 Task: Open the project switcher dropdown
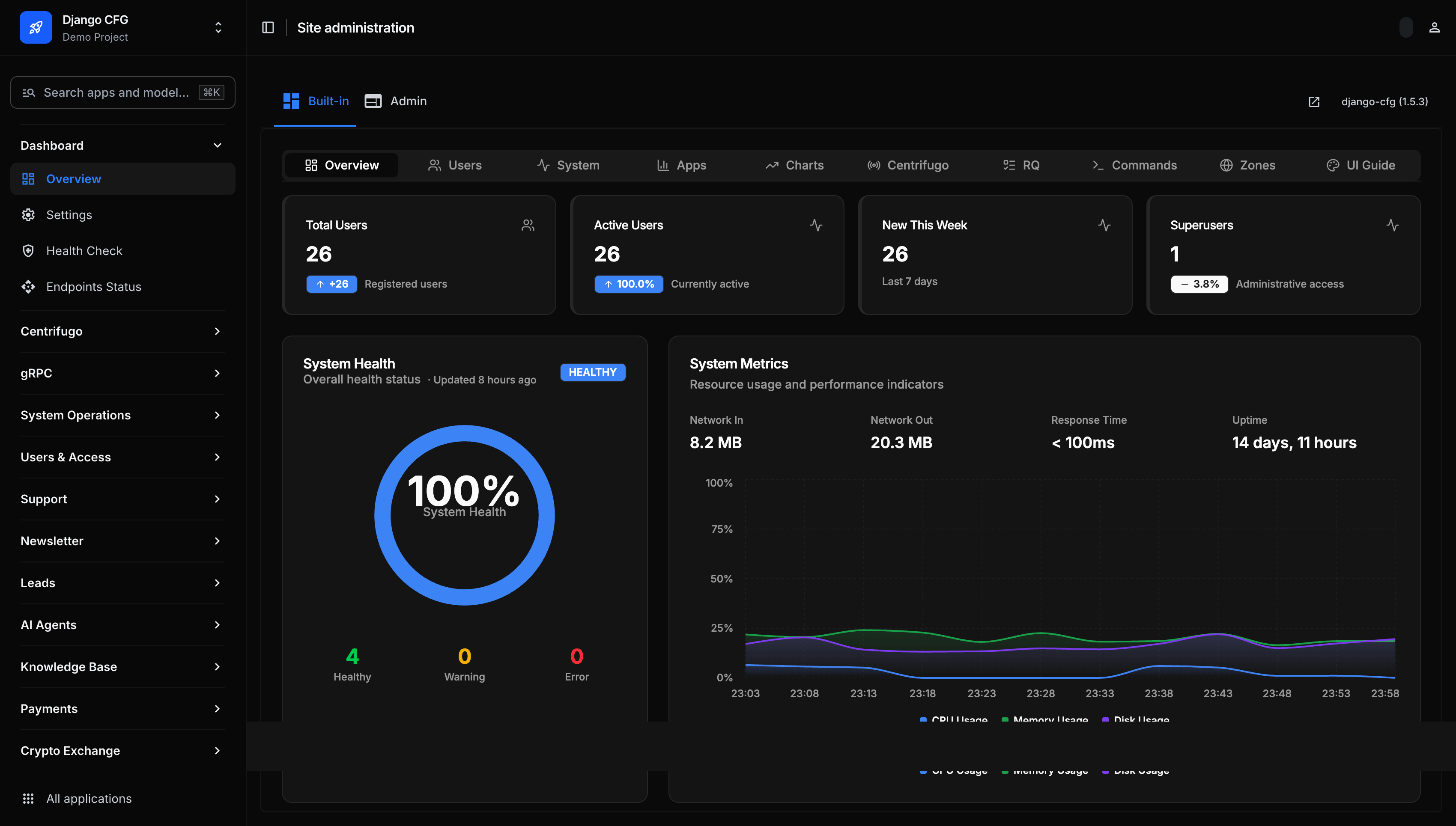click(x=218, y=27)
